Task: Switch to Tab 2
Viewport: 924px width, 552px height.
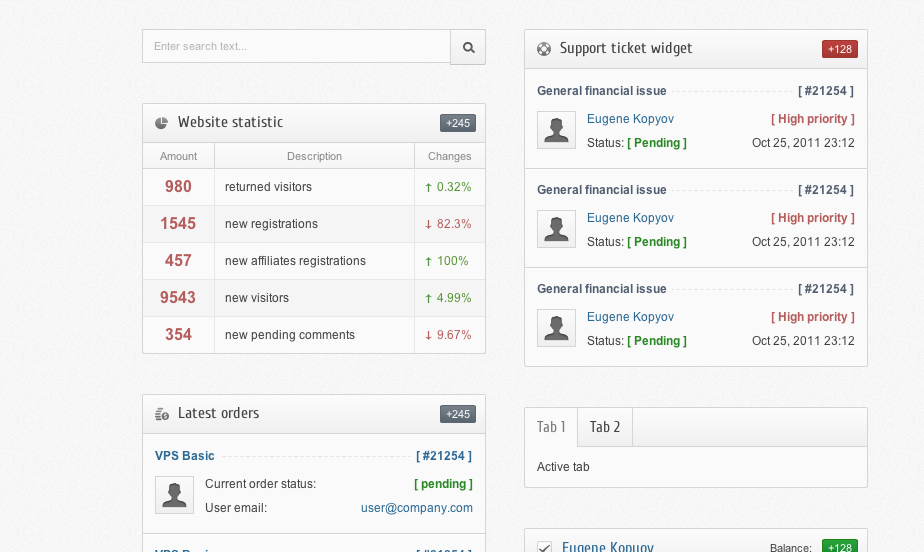Action: [x=605, y=427]
